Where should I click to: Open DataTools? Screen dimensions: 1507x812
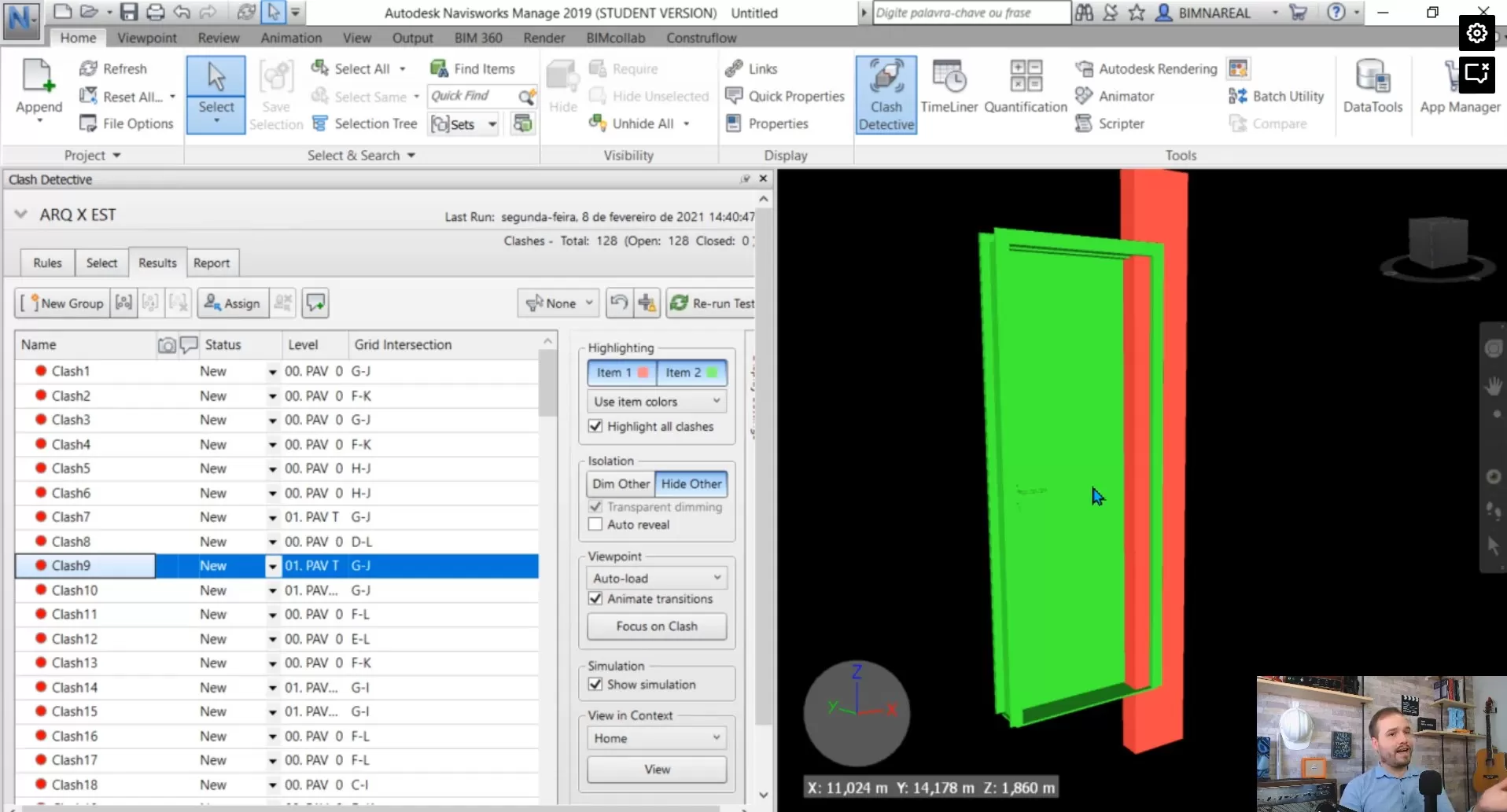pyautogui.click(x=1373, y=86)
